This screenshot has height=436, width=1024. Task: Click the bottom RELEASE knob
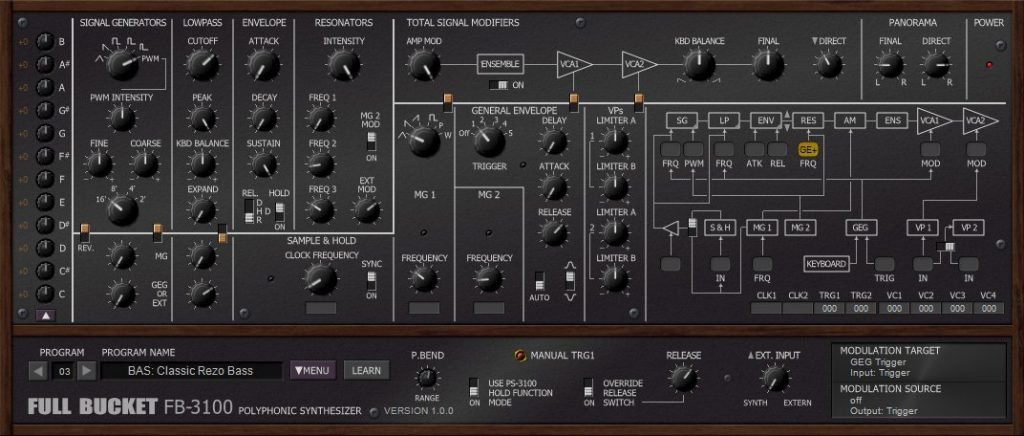683,379
